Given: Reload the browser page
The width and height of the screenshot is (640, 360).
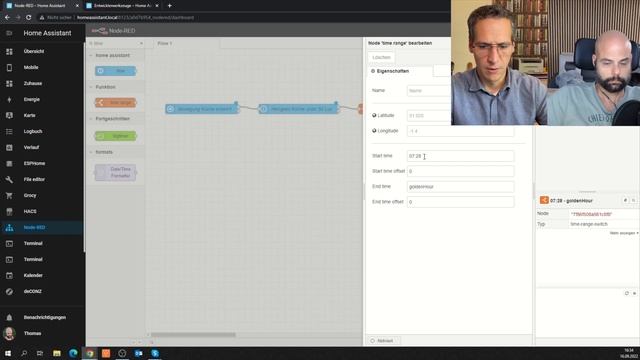Looking at the screenshot, I should pyautogui.click(x=29, y=18).
